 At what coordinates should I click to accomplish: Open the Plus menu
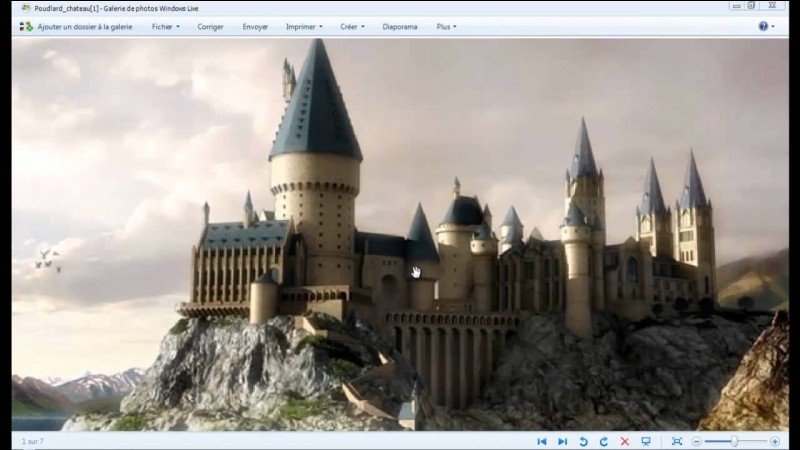(x=446, y=27)
